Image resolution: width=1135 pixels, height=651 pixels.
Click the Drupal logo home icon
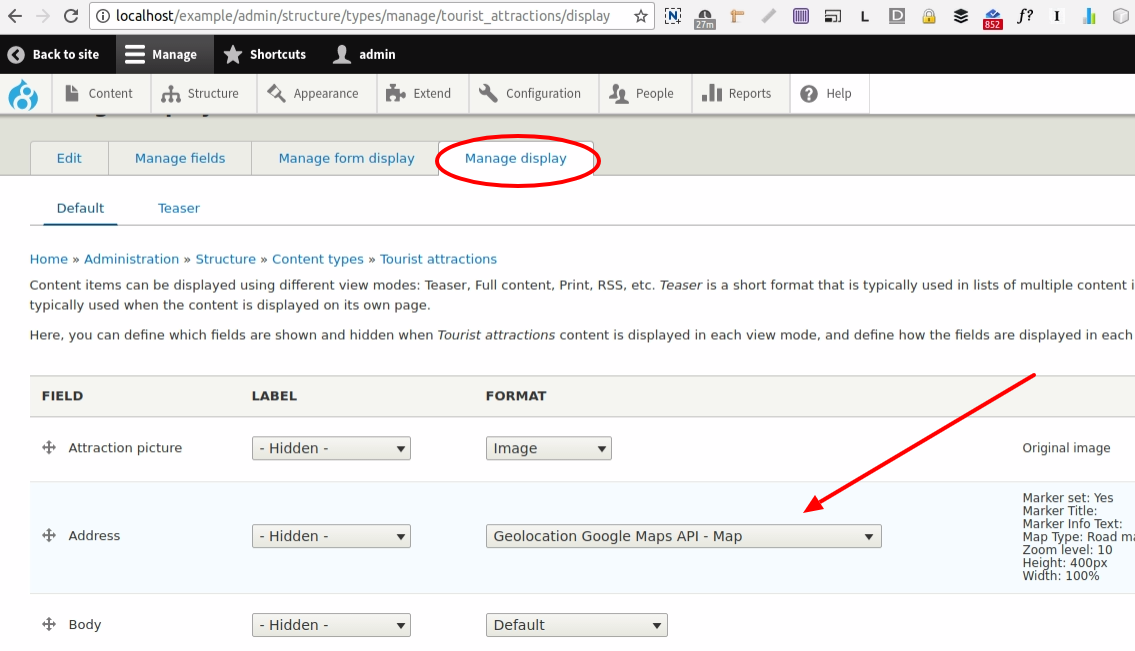coord(22,95)
